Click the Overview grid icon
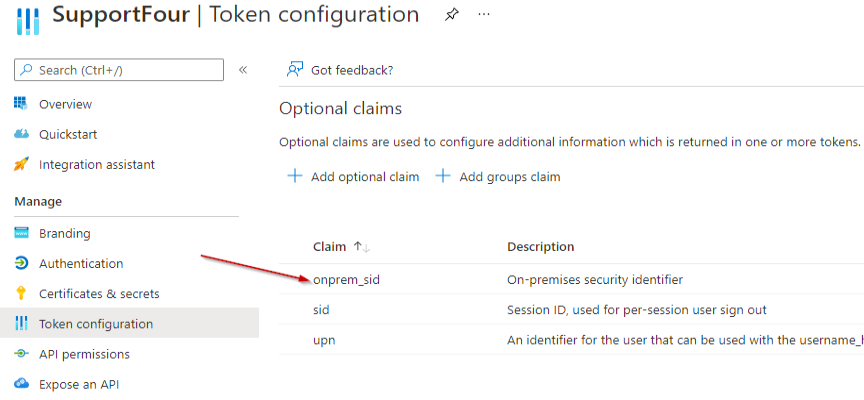864x400 pixels. pyautogui.click(x=20, y=104)
